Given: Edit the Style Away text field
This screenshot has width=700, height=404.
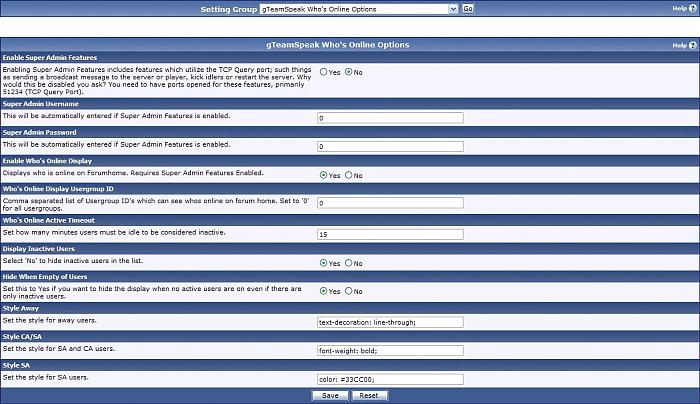Looking at the screenshot, I should [389, 322].
